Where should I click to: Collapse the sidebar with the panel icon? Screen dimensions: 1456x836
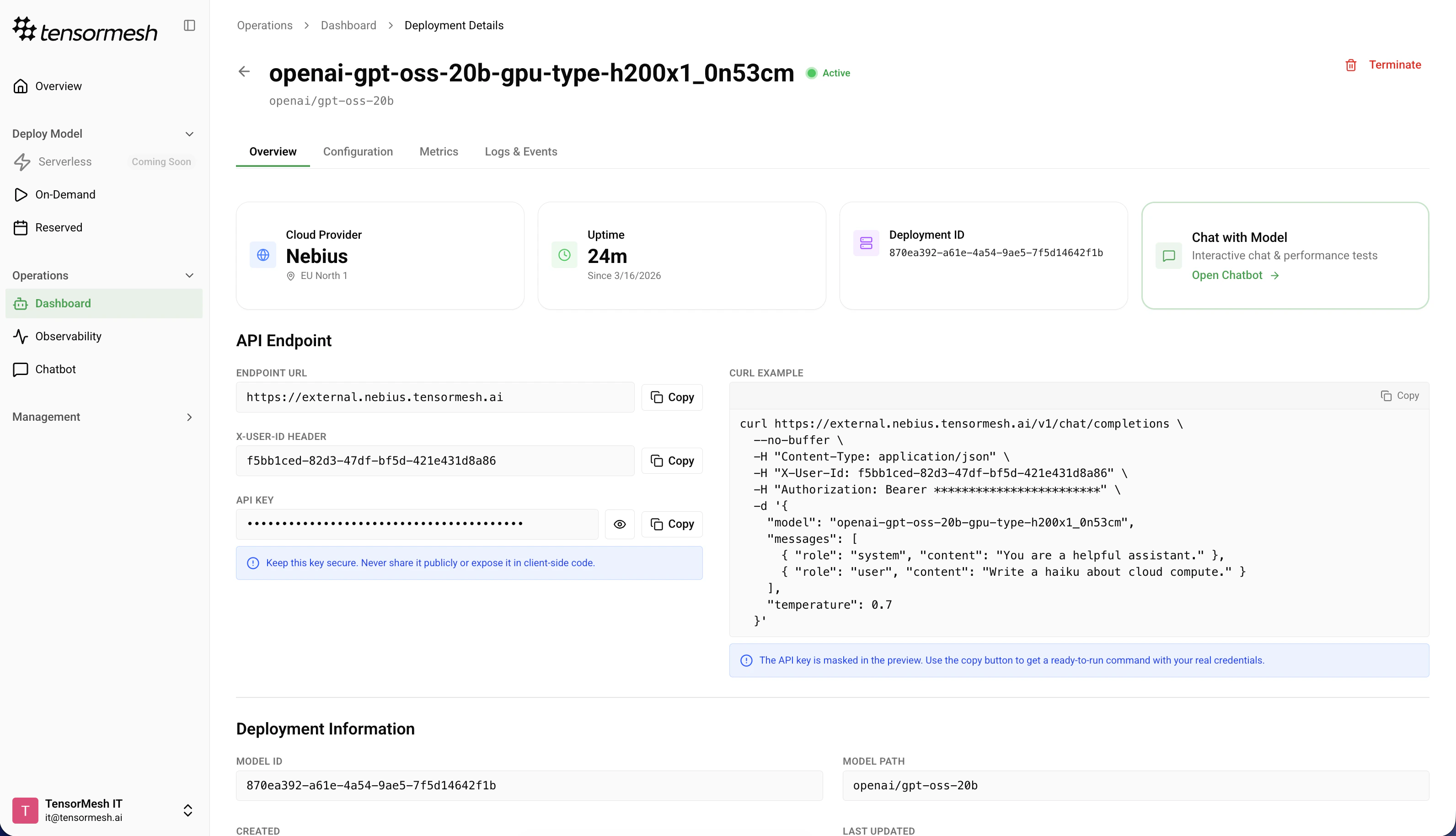pos(189,25)
